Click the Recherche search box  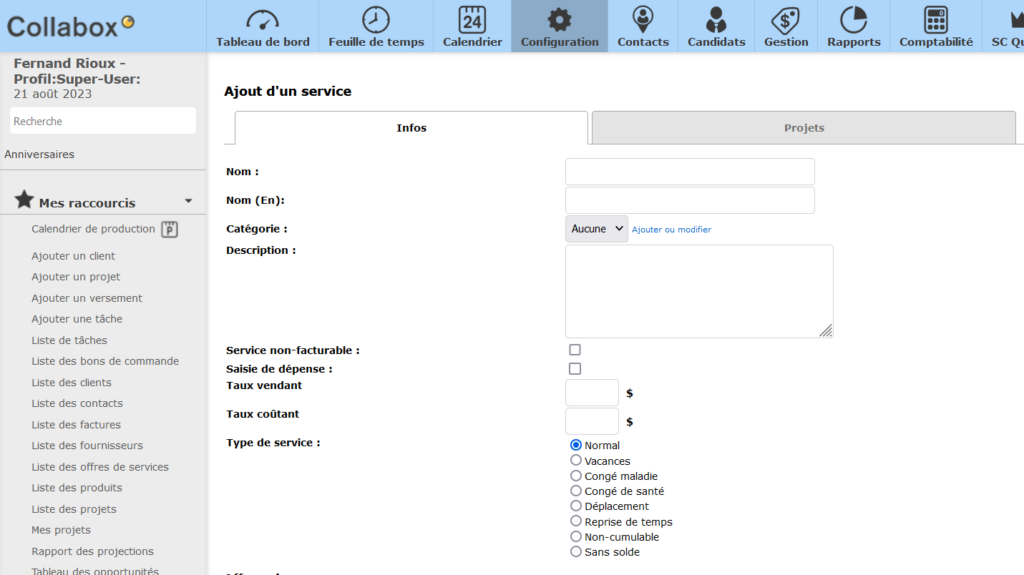coord(103,121)
